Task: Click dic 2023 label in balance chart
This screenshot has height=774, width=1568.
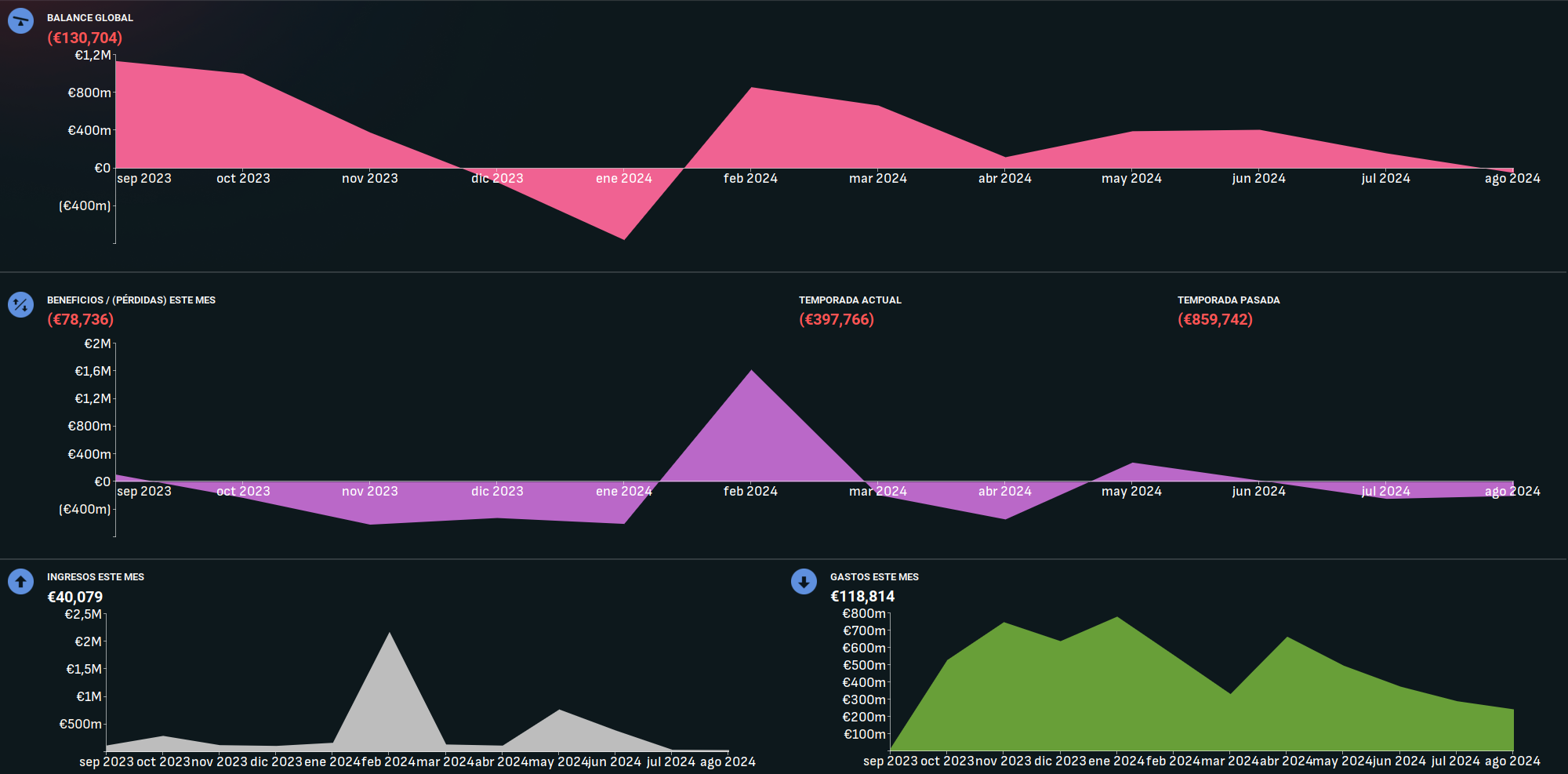Action: click(497, 179)
